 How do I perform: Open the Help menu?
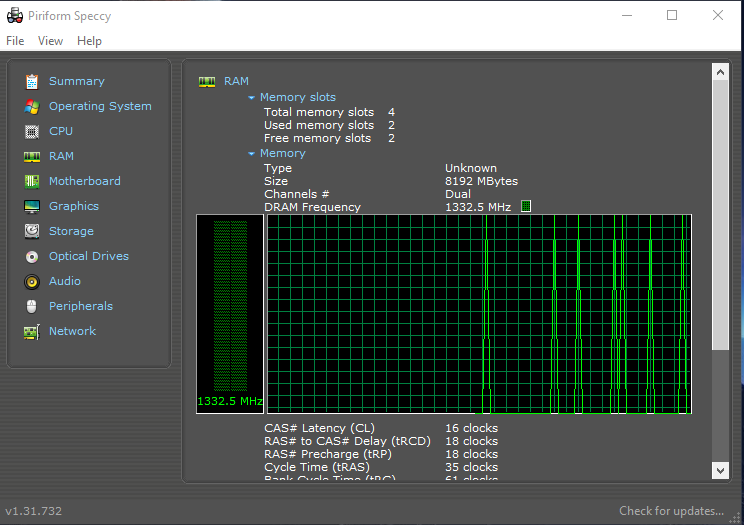click(89, 41)
